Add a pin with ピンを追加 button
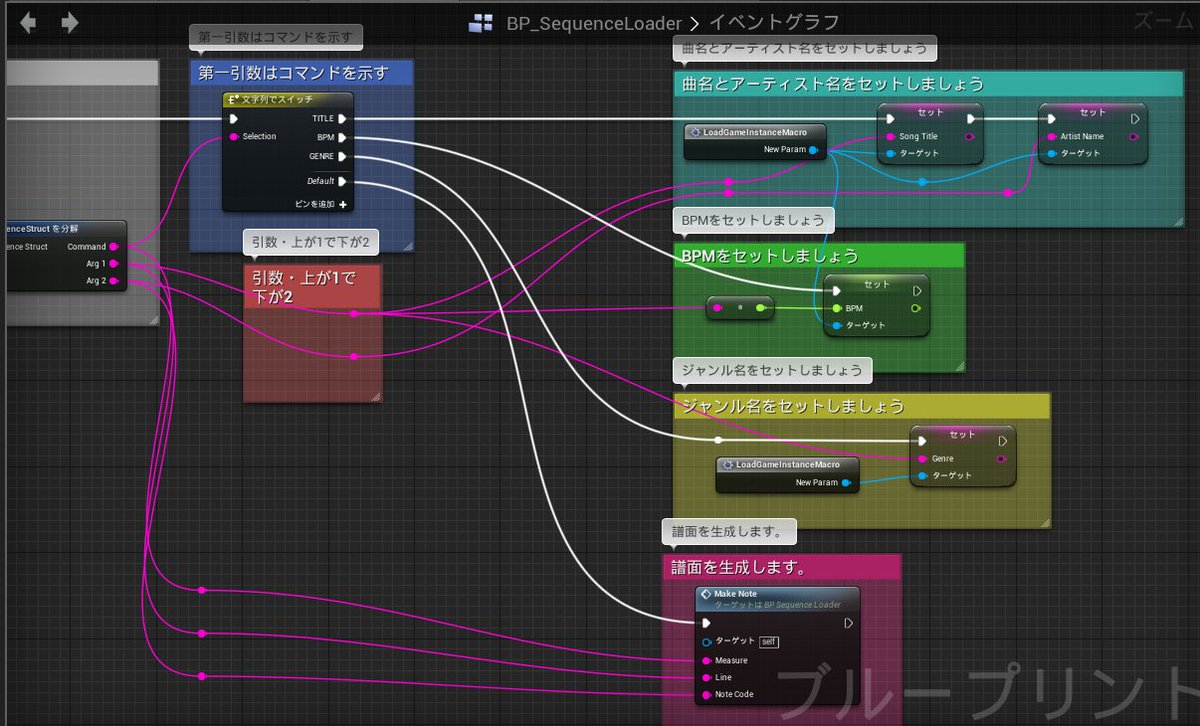1200x726 pixels. [x=320, y=204]
